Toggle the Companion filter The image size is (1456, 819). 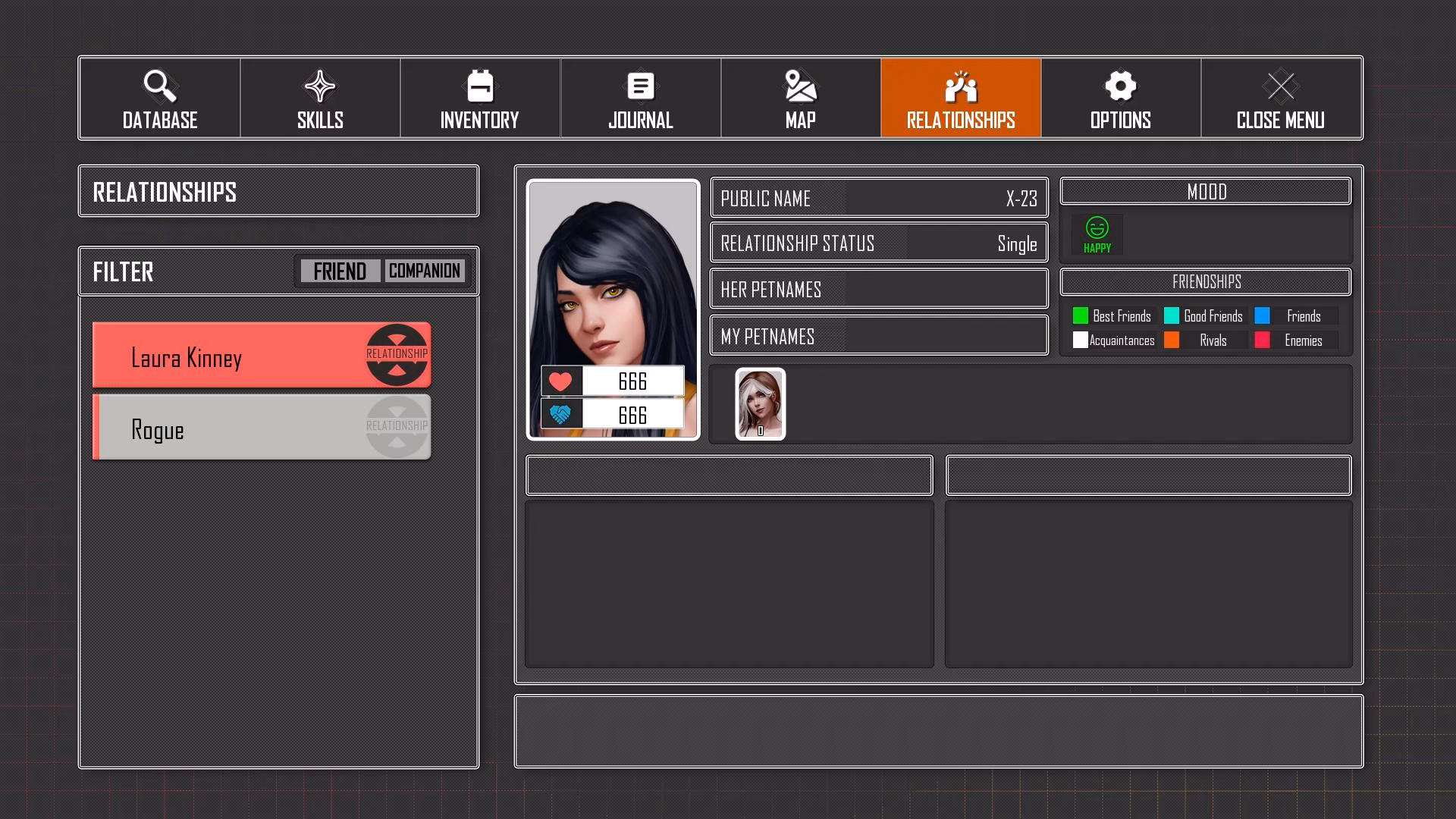coord(425,271)
